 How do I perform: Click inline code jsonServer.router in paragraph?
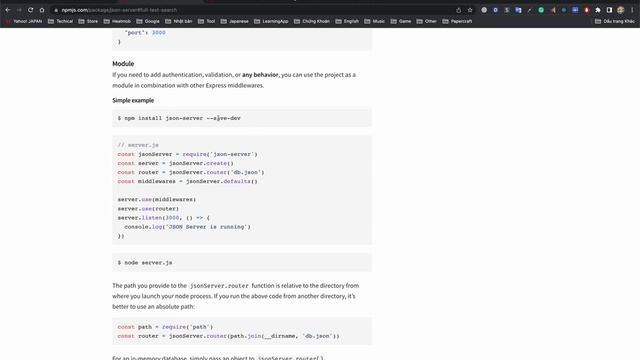point(219,286)
